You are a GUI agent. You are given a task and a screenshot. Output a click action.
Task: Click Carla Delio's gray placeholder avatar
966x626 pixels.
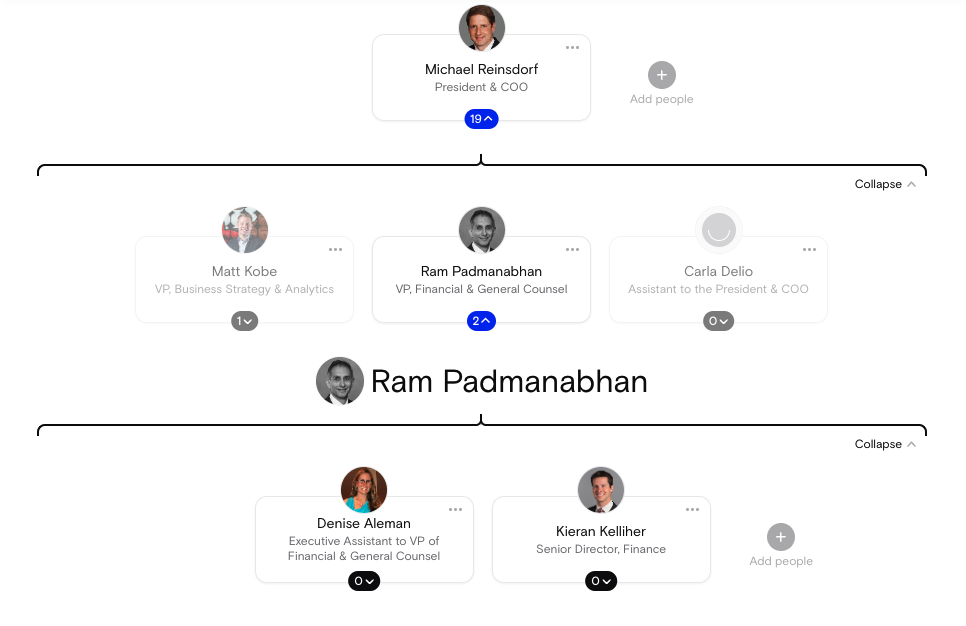718,229
